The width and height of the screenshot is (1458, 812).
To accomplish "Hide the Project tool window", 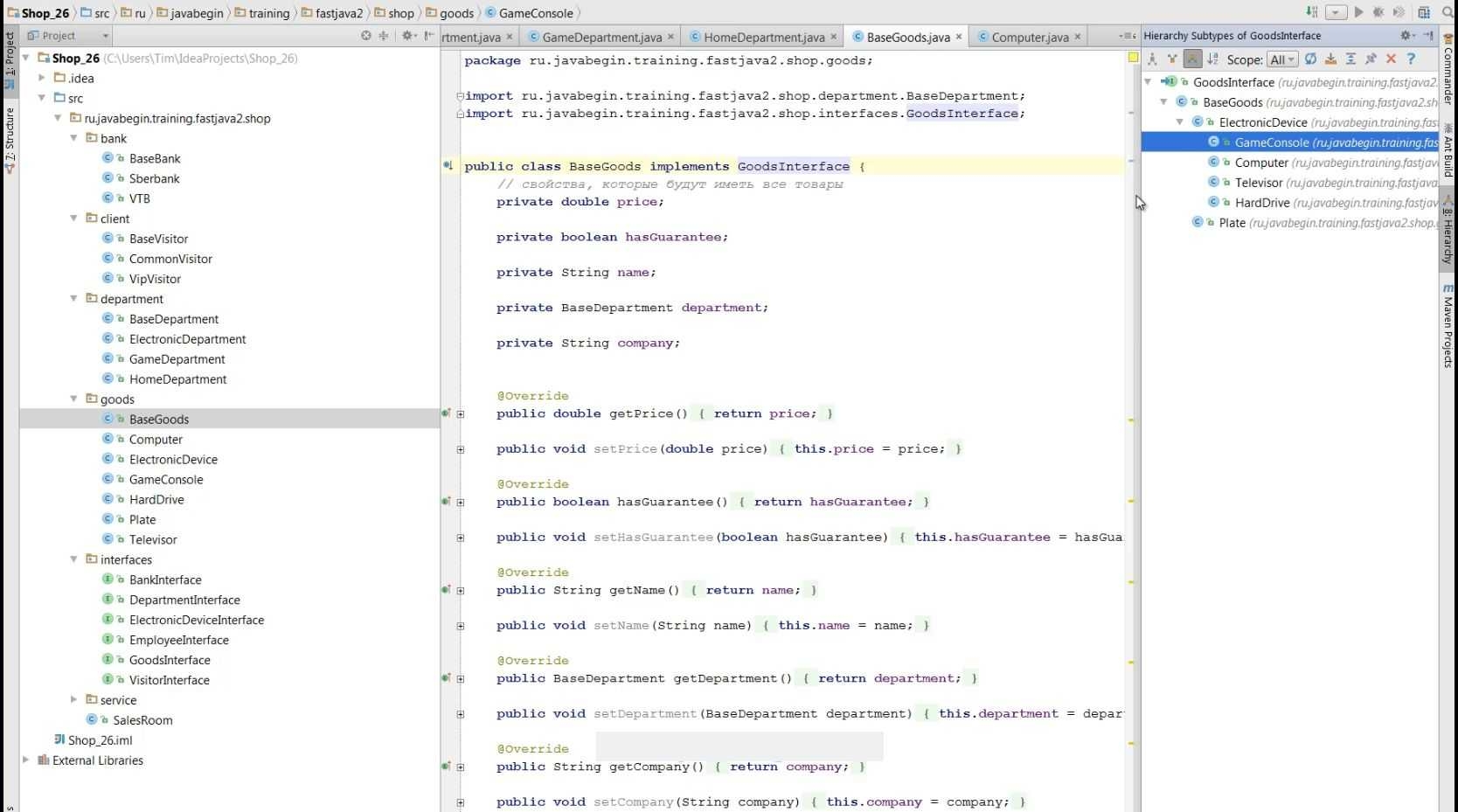I will click(x=428, y=36).
